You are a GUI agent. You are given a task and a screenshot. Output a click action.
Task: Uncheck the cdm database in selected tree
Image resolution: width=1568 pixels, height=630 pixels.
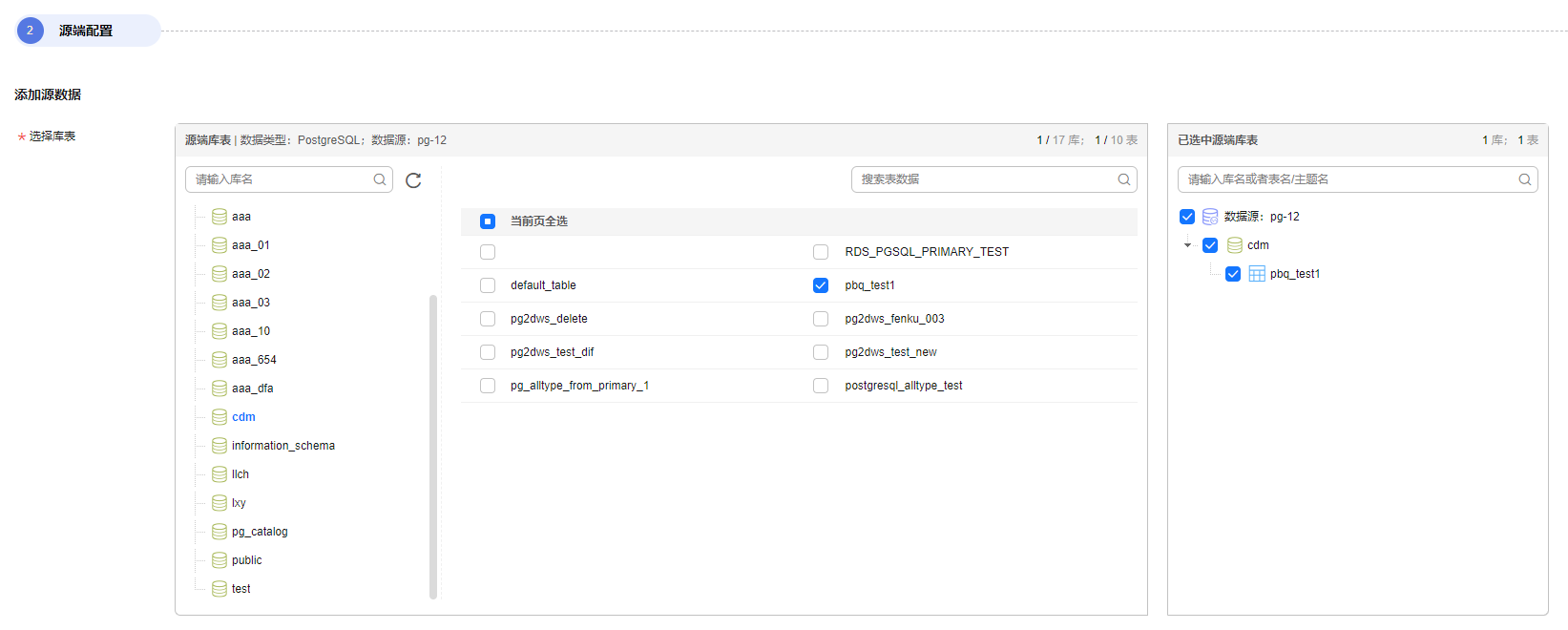click(1210, 245)
